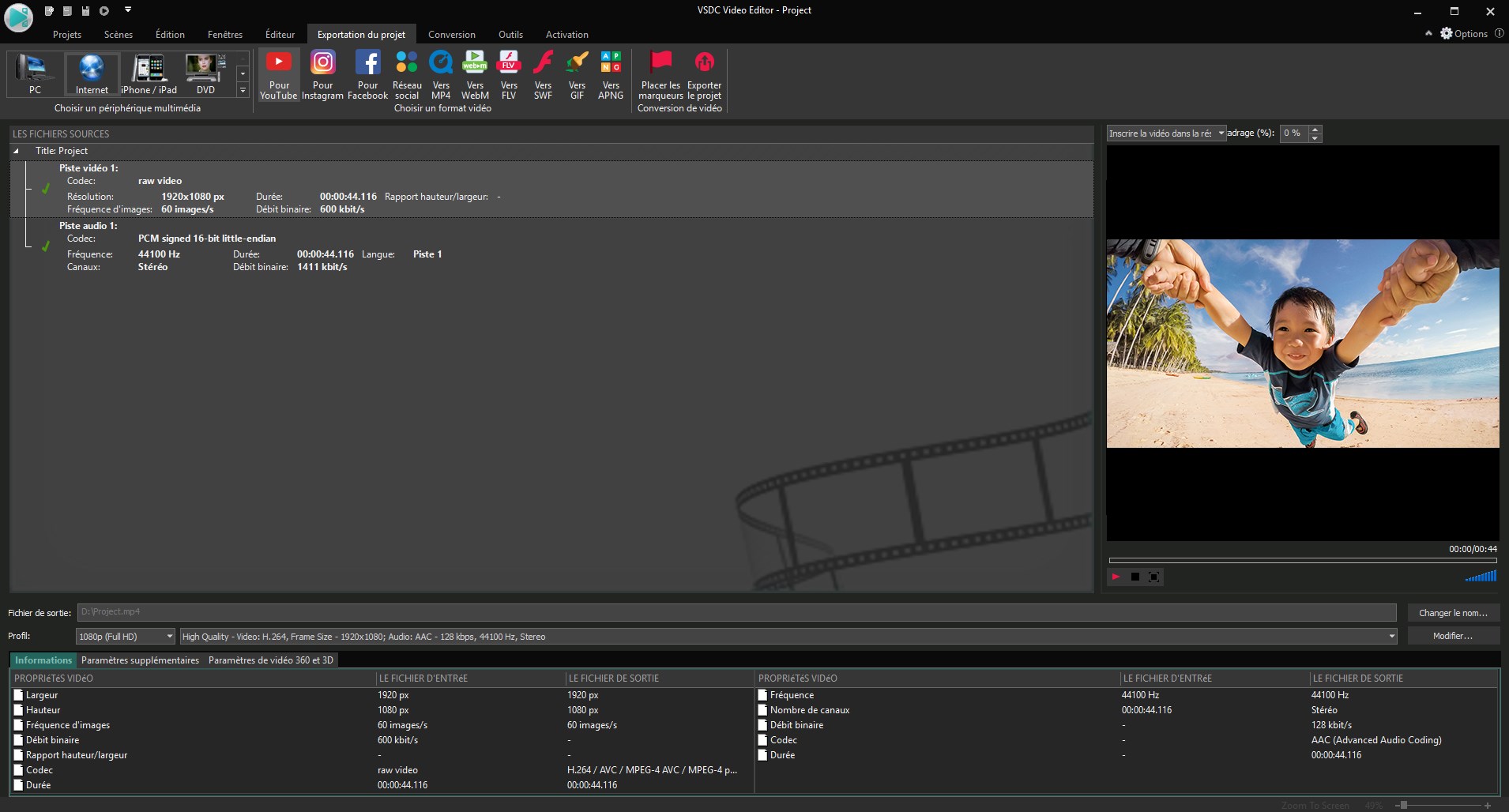Click Exporter le projet icon
This screenshot has height=812, width=1509.
click(x=704, y=74)
